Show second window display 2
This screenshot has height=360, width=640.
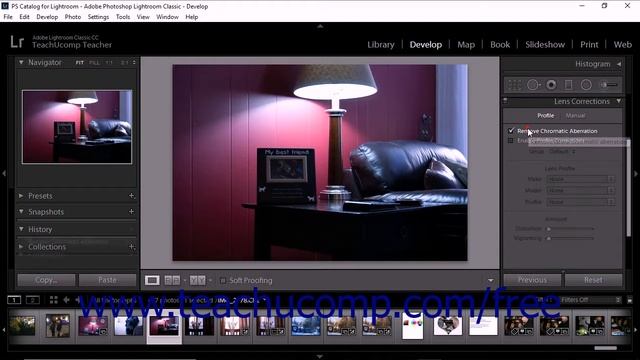pos(33,300)
